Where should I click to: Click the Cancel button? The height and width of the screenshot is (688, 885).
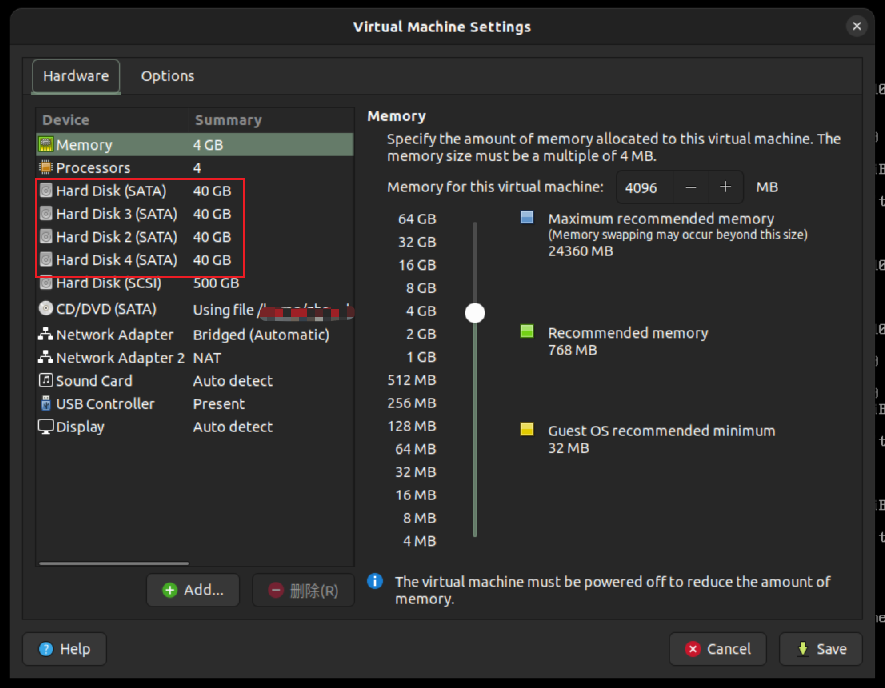(717, 649)
